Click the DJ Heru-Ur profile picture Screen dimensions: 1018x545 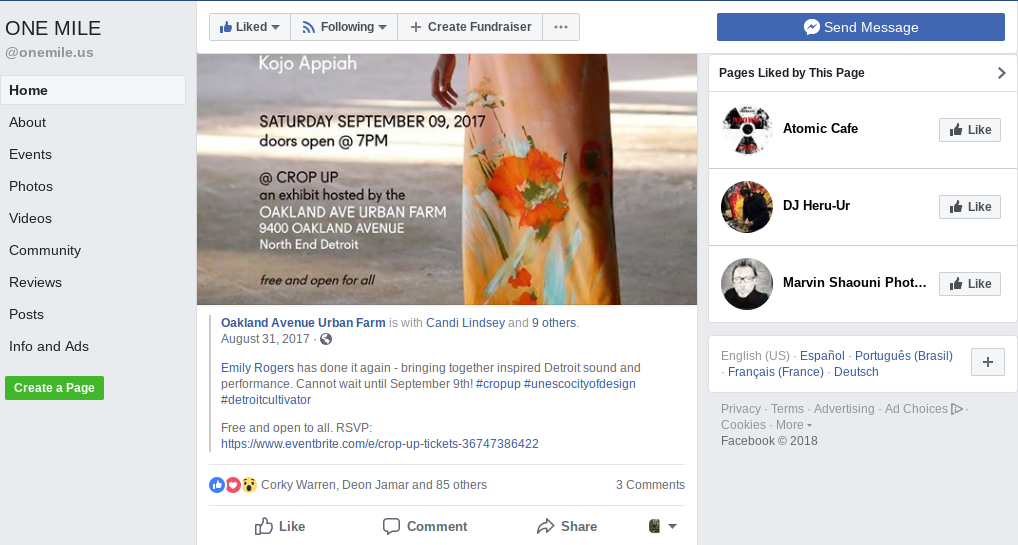point(747,207)
